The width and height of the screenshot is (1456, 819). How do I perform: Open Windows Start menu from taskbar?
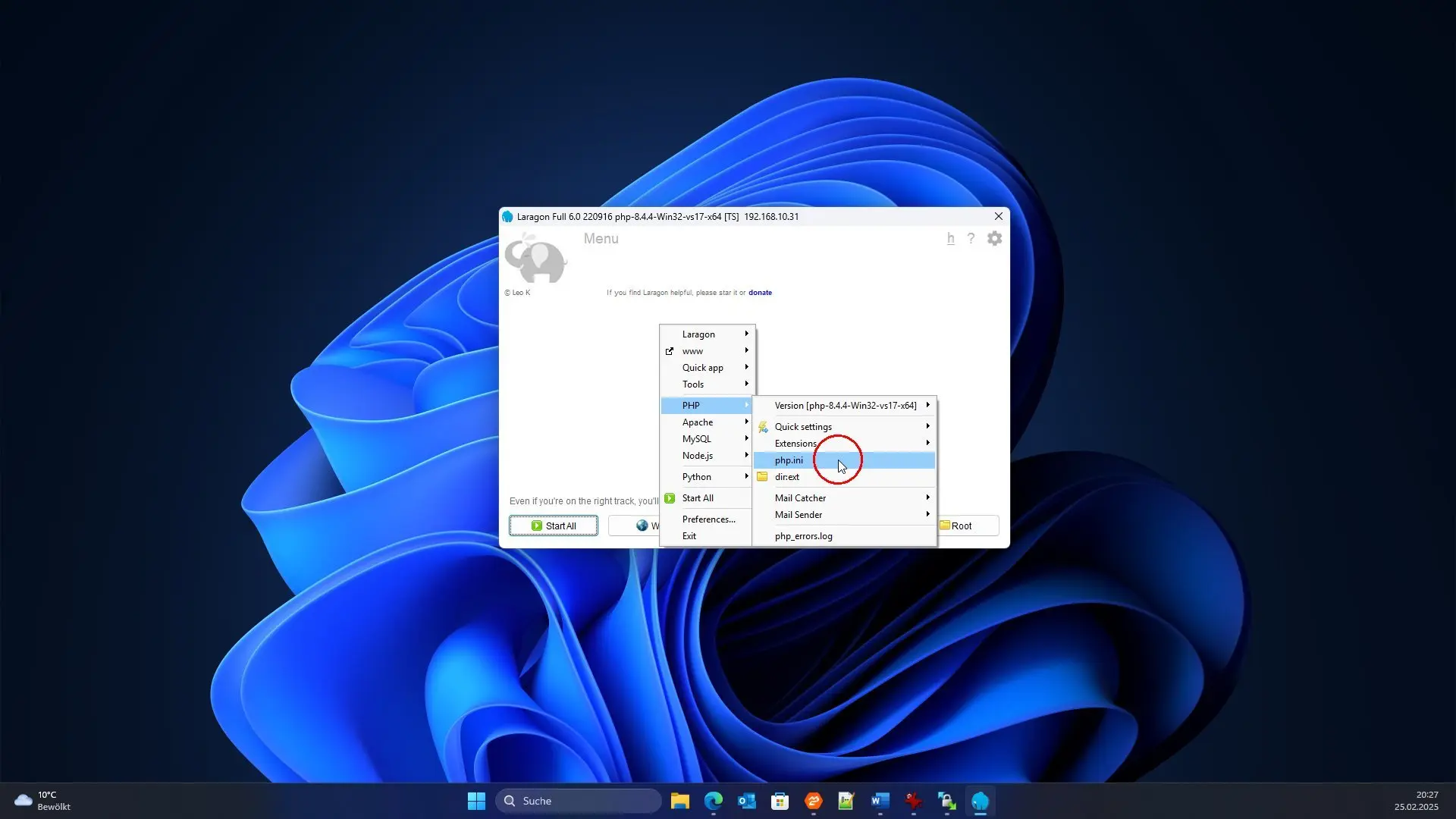pyautogui.click(x=476, y=801)
